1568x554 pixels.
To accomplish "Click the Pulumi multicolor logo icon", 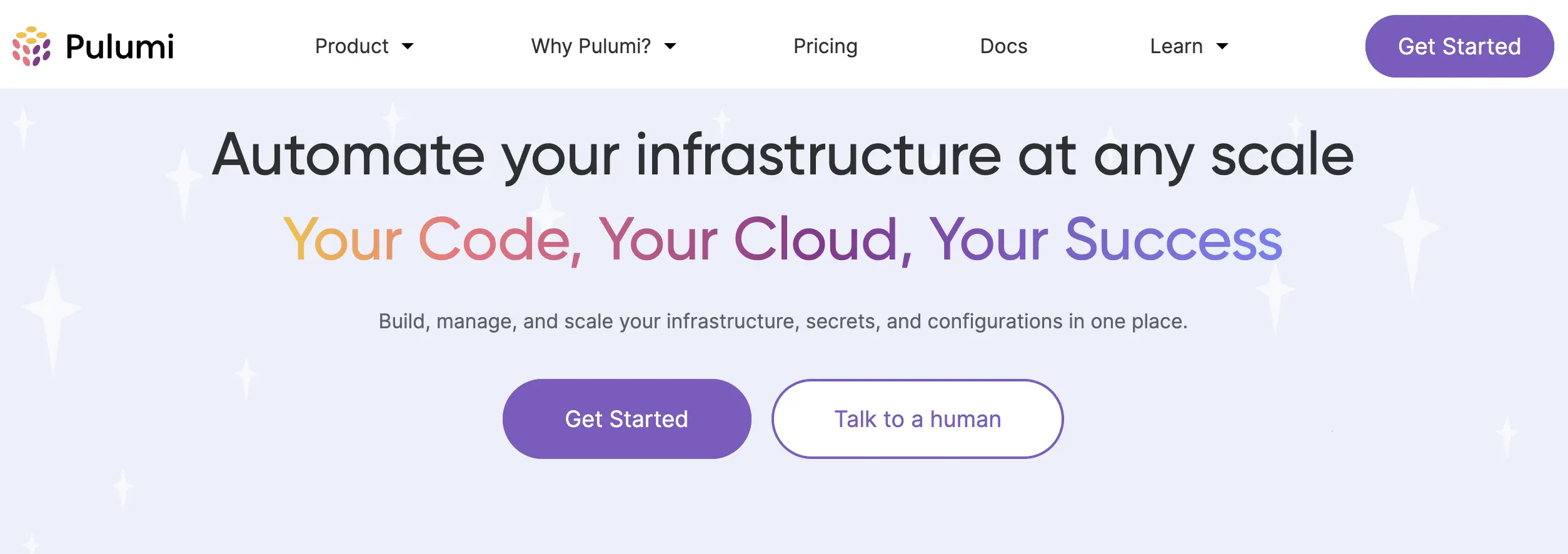I will tap(31, 46).
